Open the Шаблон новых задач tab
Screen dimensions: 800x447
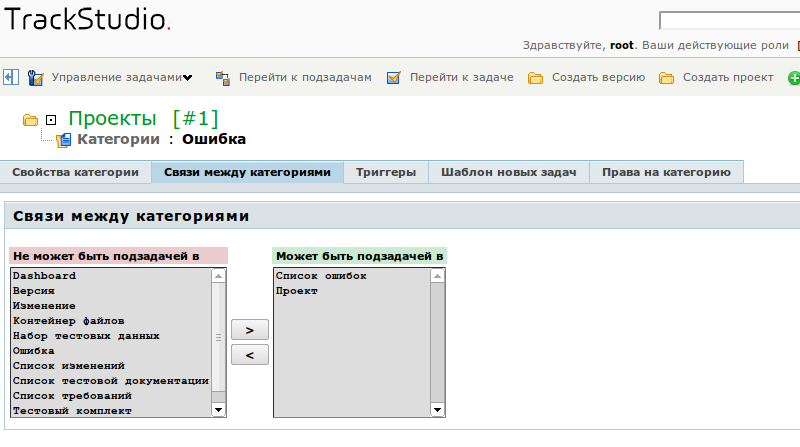tap(509, 172)
